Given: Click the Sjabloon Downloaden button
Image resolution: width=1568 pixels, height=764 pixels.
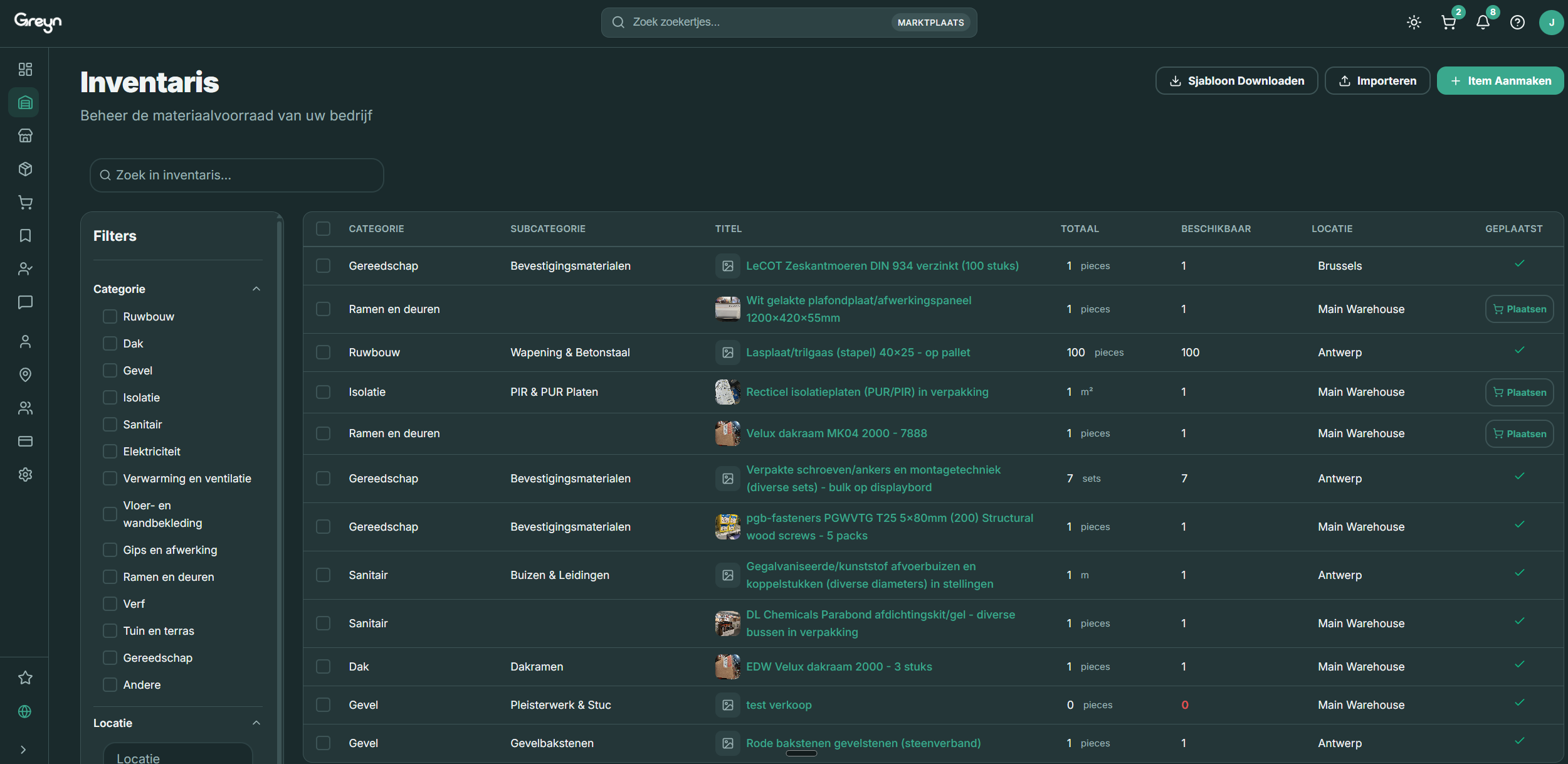Looking at the screenshot, I should (x=1236, y=81).
